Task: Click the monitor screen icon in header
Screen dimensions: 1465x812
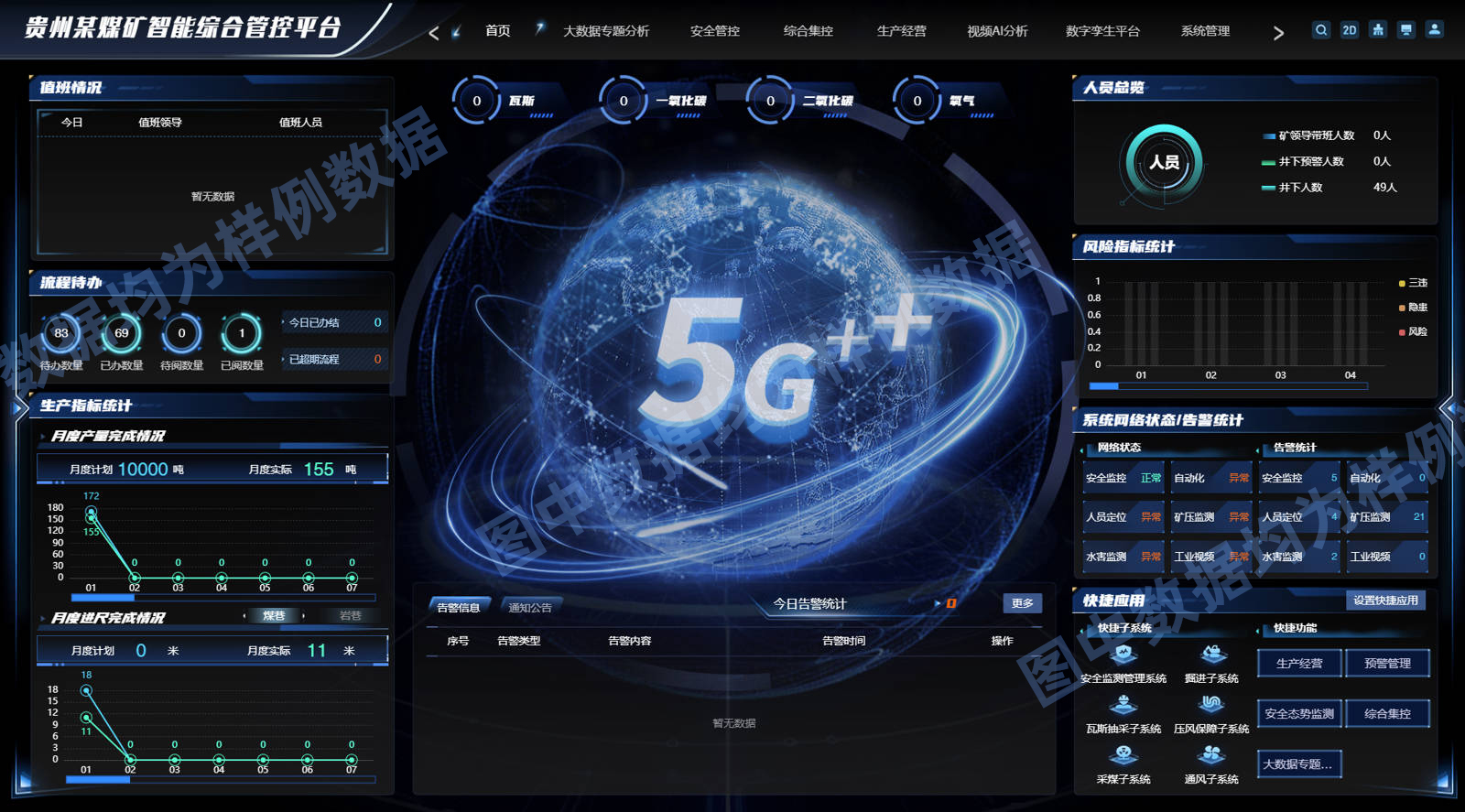Action: (1406, 30)
